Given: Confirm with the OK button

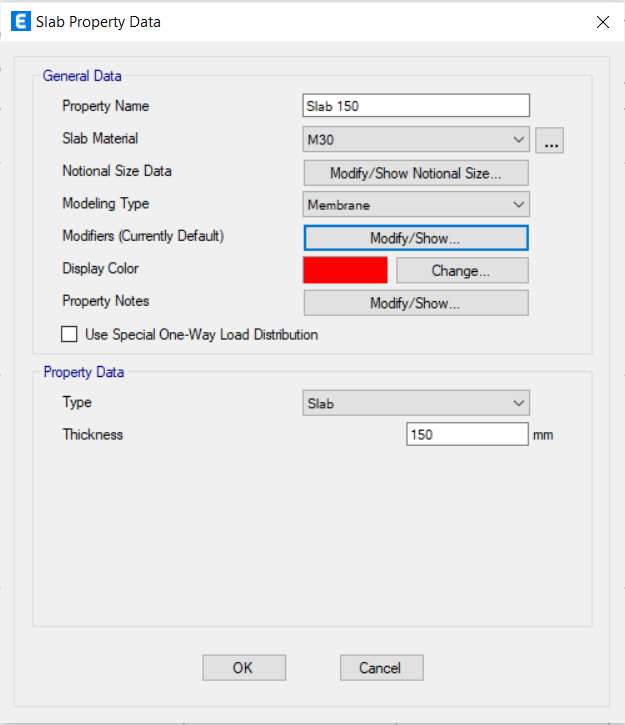Looking at the screenshot, I should tap(244, 668).
